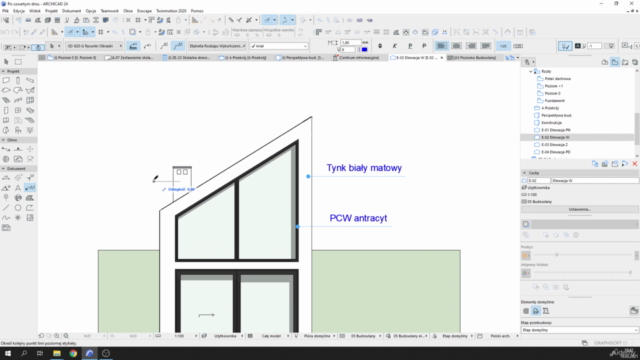Set justified text alignment

(486, 46)
